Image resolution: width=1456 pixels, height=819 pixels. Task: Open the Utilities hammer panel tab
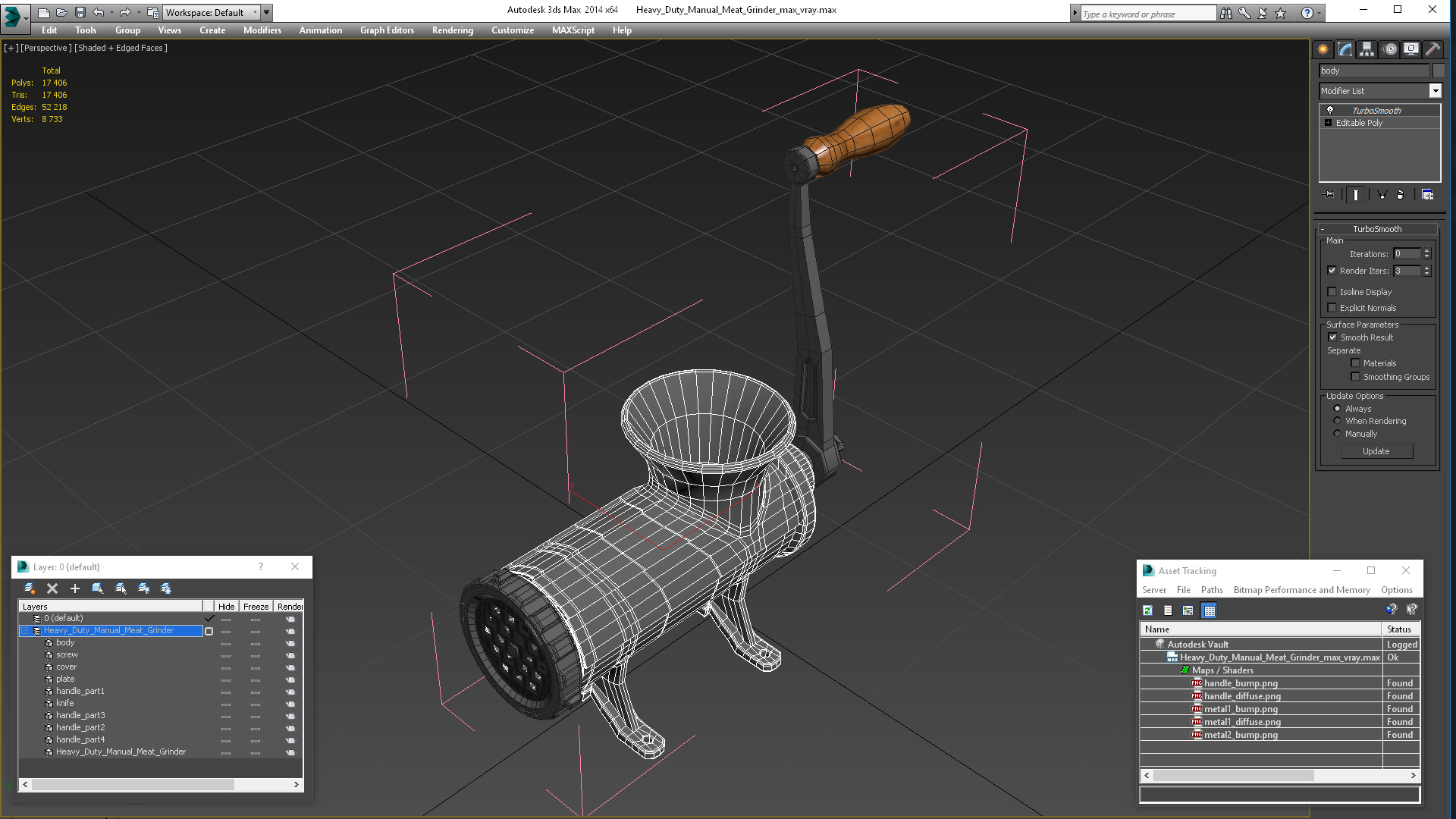(1432, 49)
